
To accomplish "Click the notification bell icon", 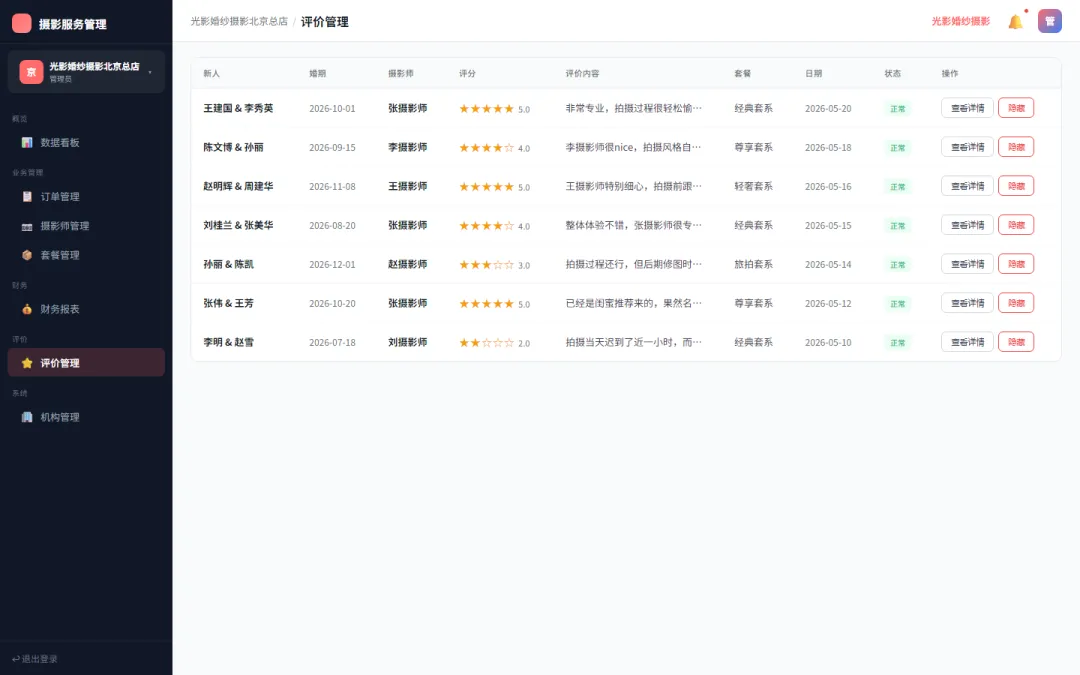I will [x=1015, y=21].
